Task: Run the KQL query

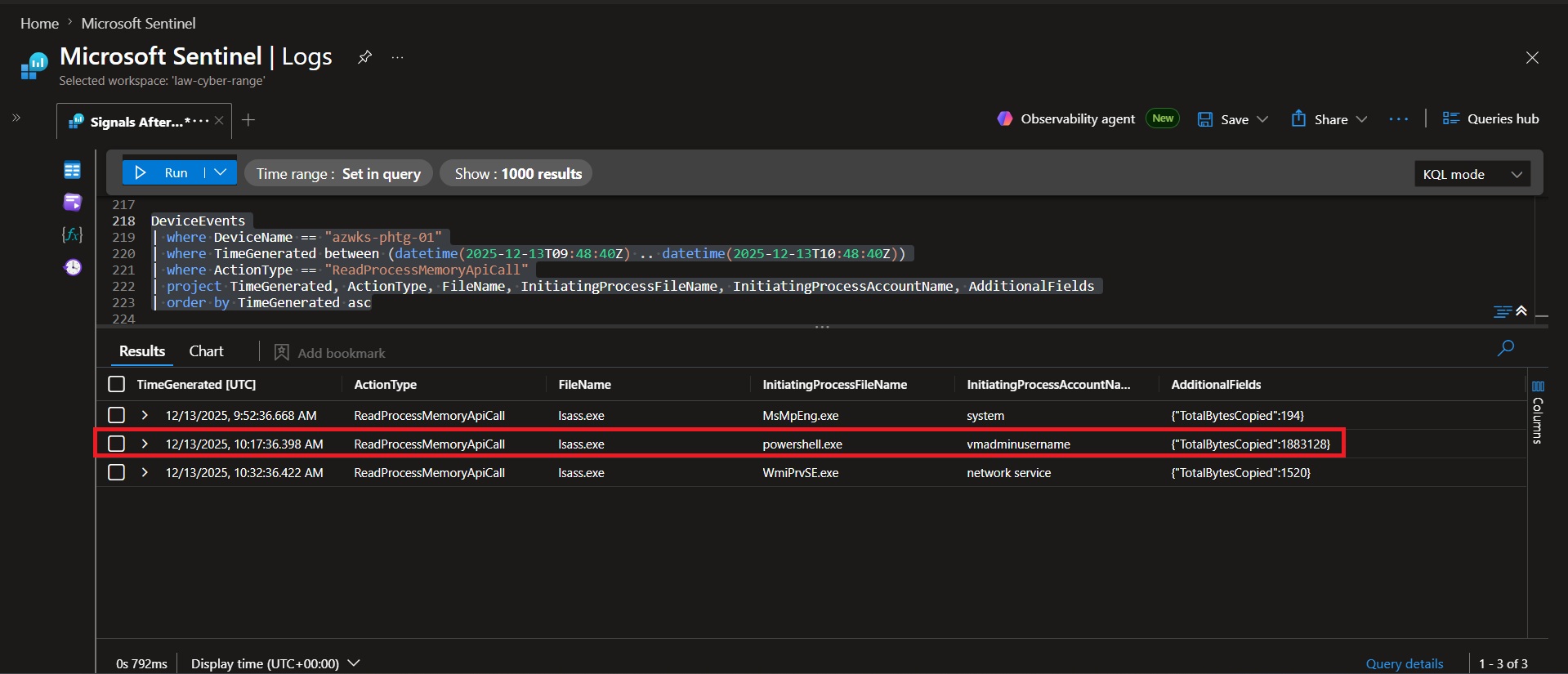Action: point(163,172)
